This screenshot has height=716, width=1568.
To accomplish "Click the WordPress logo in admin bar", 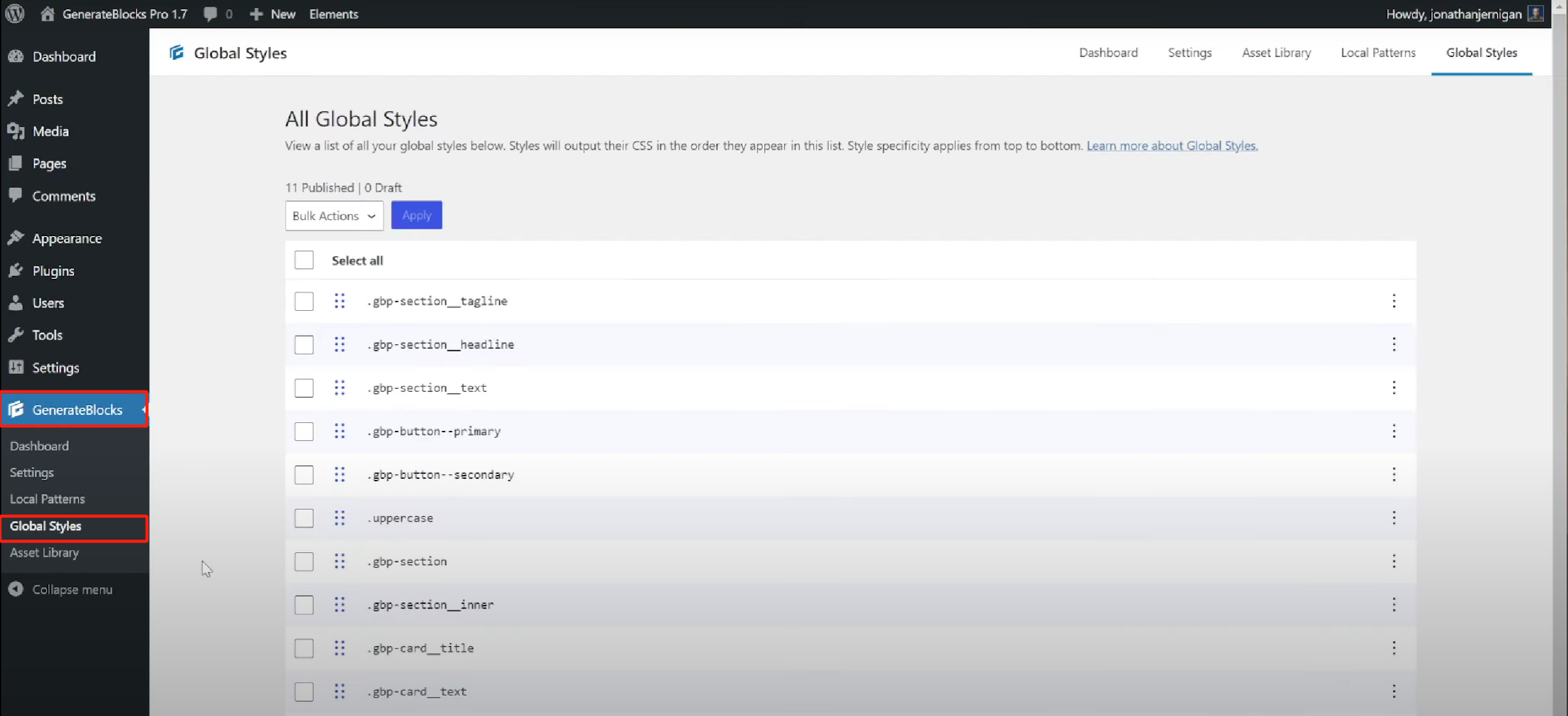I will point(15,13).
